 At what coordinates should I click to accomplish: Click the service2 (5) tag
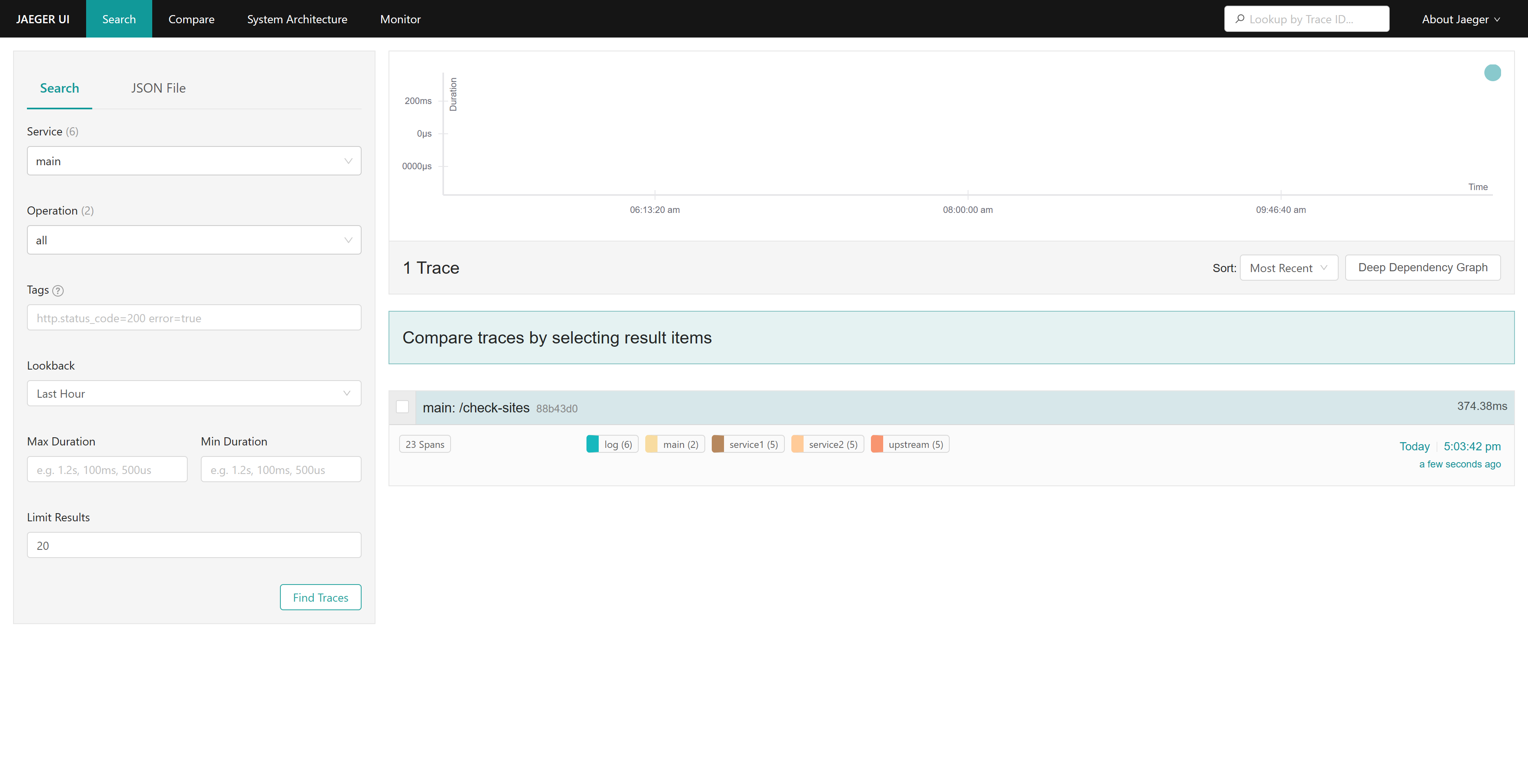pyautogui.click(x=828, y=444)
